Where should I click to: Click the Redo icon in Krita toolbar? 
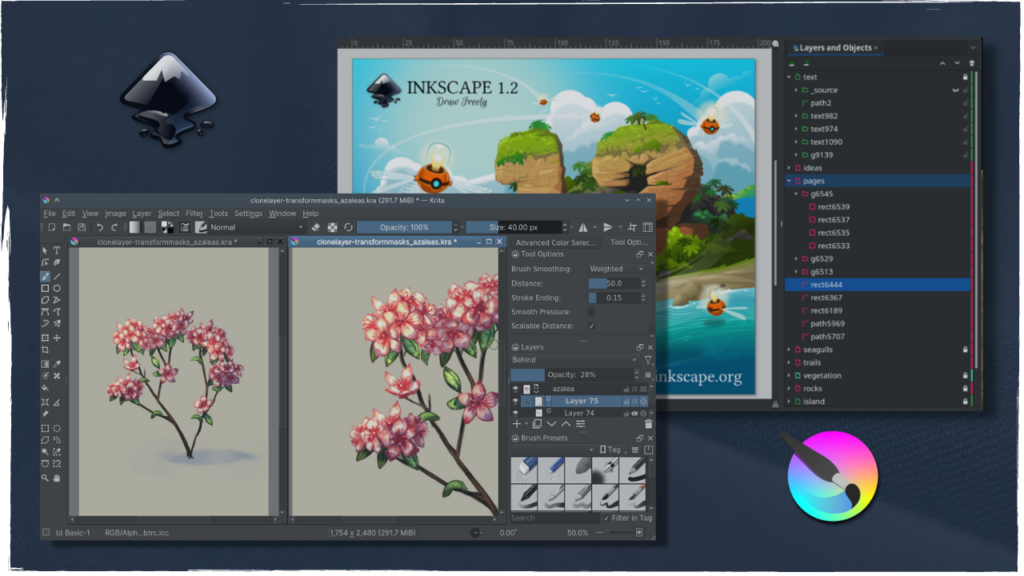[114, 227]
